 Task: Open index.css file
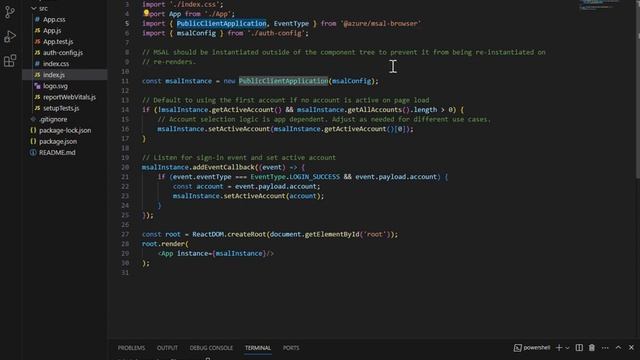coord(56,64)
